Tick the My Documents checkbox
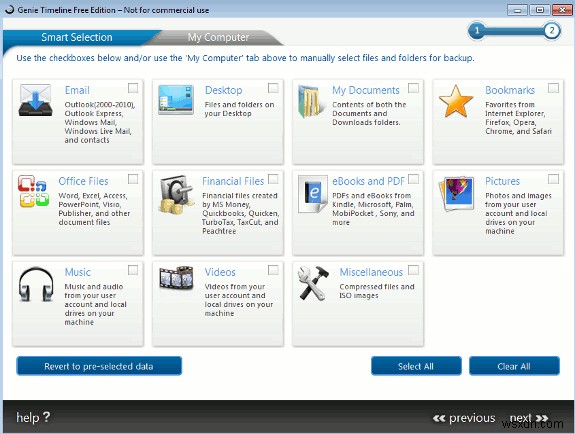Image resolution: width=575 pixels, height=434 pixels. point(413,88)
